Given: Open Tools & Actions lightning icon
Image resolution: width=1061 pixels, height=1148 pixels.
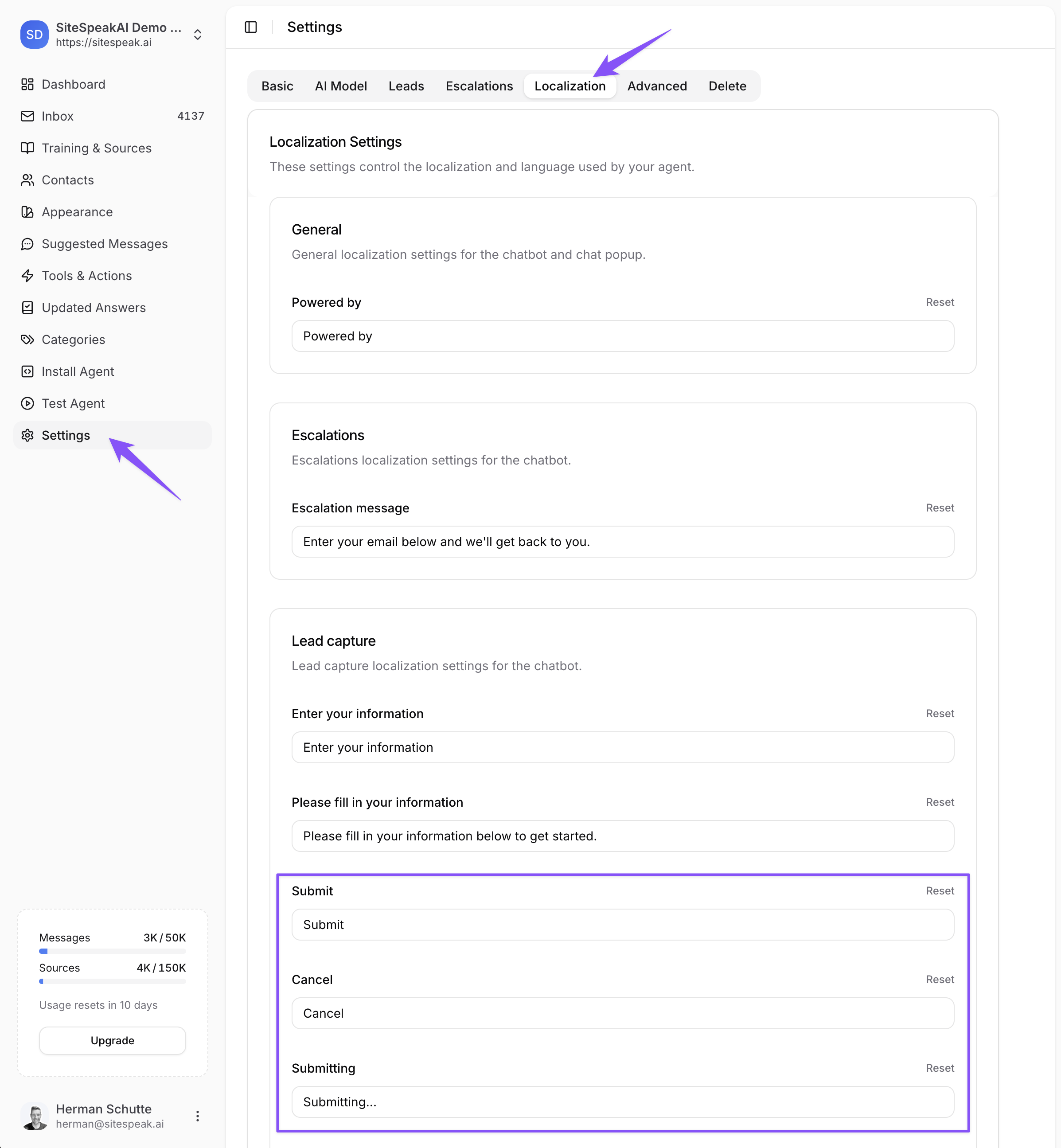Looking at the screenshot, I should tap(27, 276).
